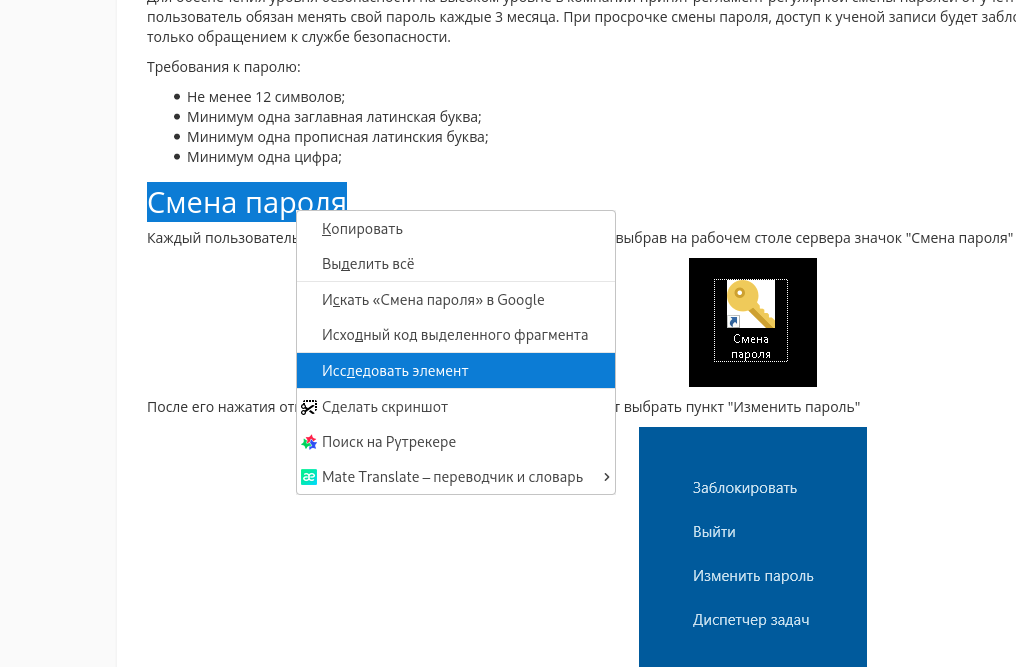Click the Mate Translate green icon

coord(309,477)
